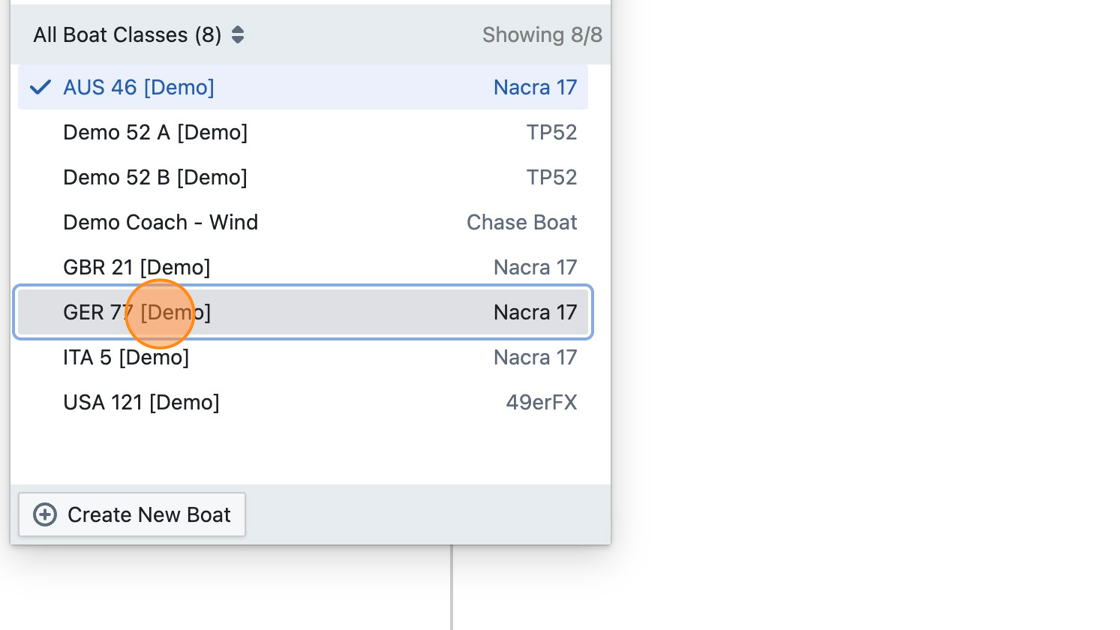Select the AUS 46 [Demo] boat
The height and width of the screenshot is (630, 1120).
pos(303,87)
